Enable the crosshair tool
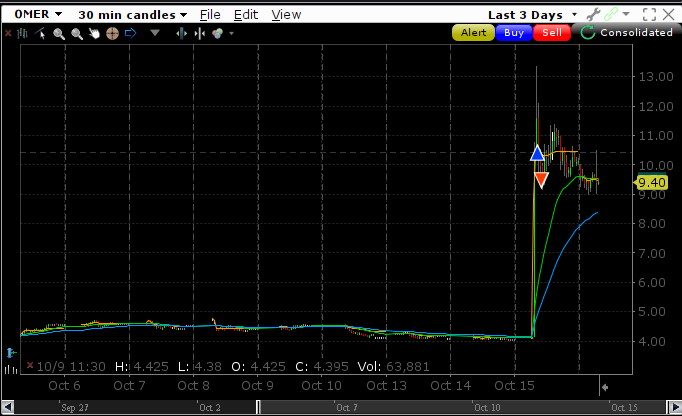The height and width of the screenshot is (416, 682). 112,34
